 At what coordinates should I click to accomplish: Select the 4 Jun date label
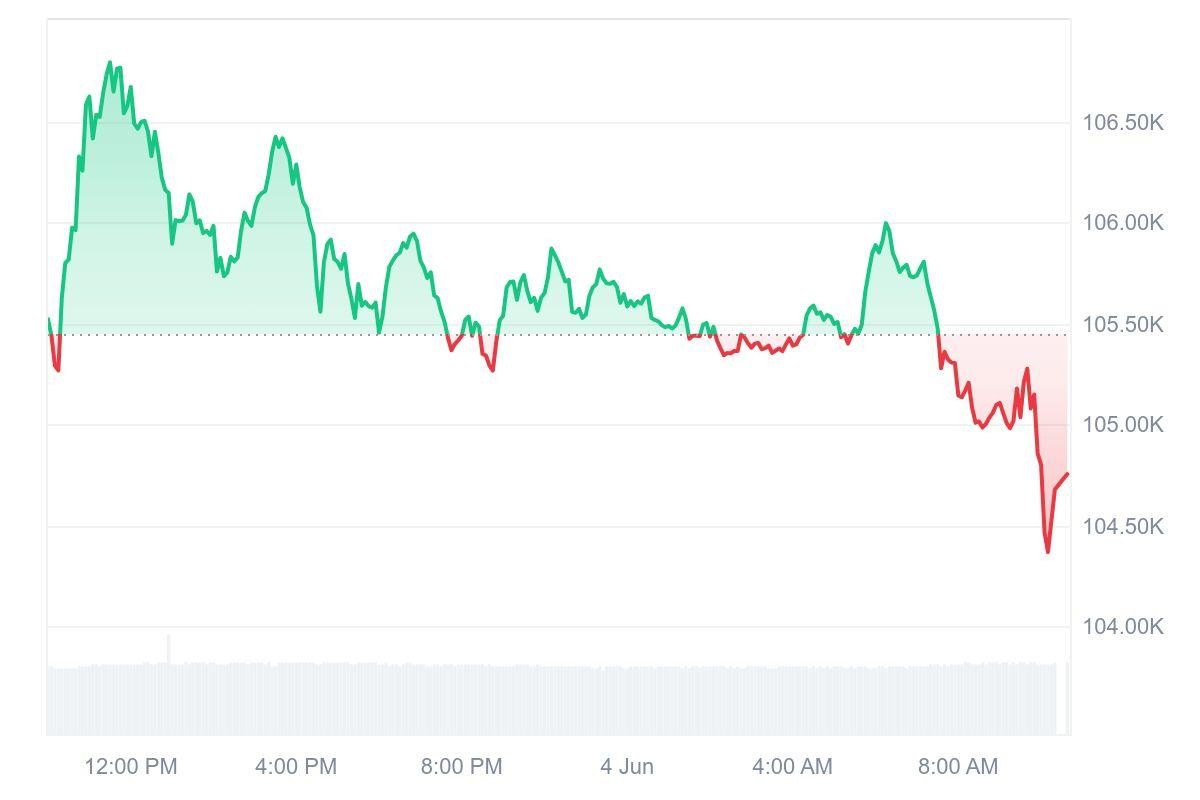coord(627,767)
